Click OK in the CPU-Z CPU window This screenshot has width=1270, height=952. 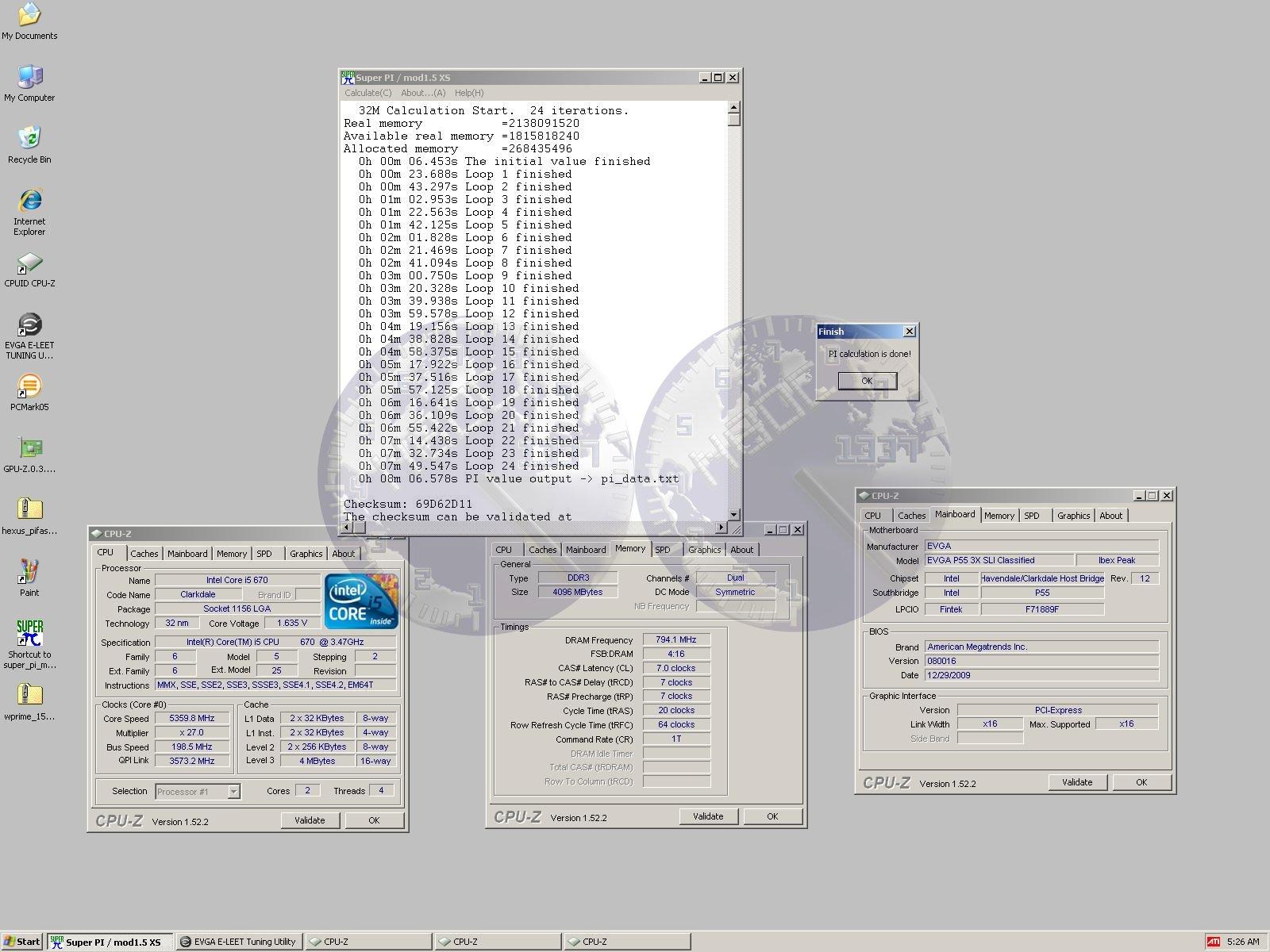[374, 820]
